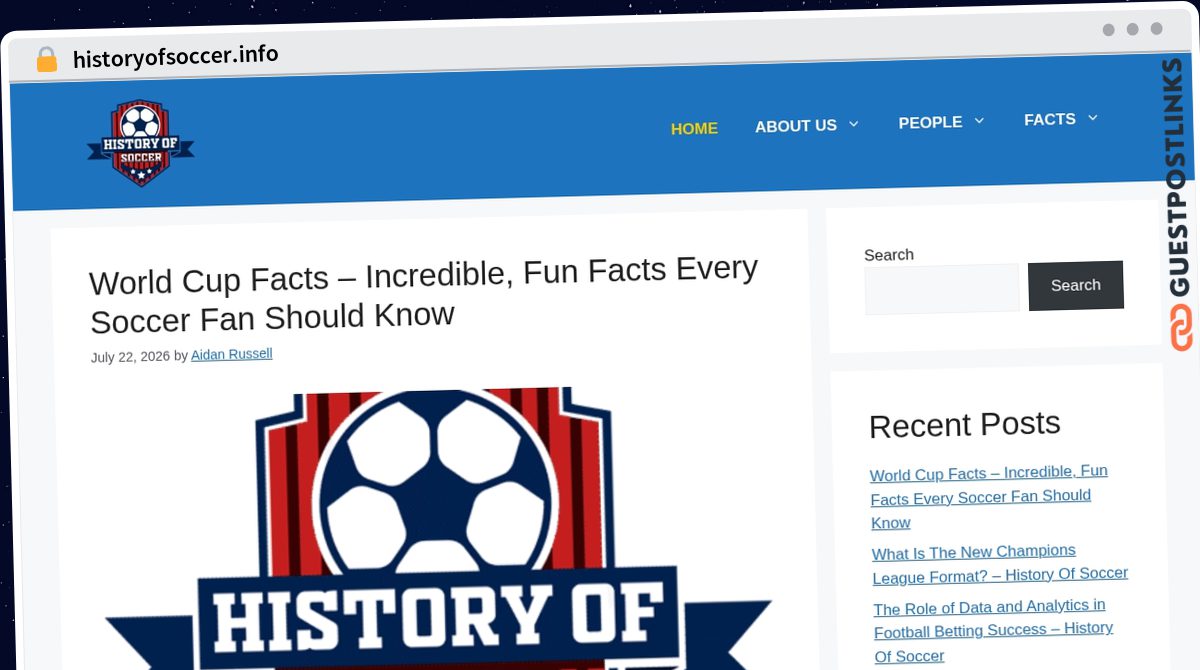Open the ABOUT US menu item

point(796,126)
